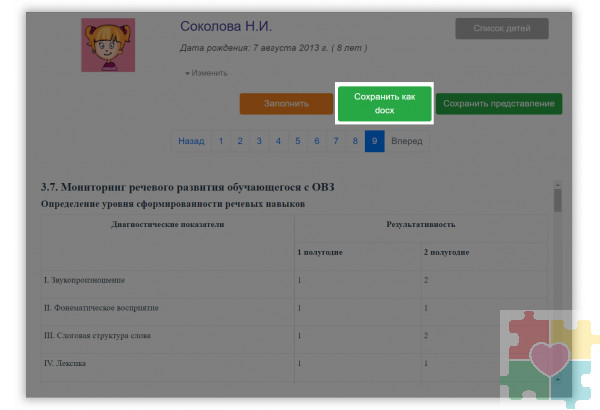600x410 pixels.
Task: Click the child's avatar picture
Action: 107,45
